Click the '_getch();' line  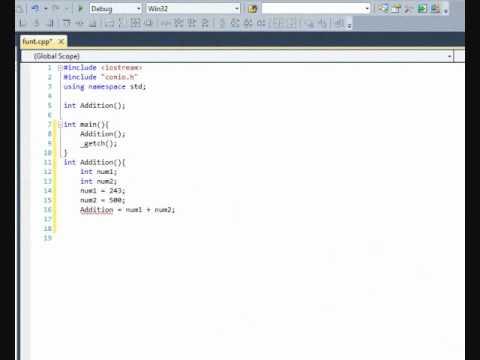pos(99,144)
